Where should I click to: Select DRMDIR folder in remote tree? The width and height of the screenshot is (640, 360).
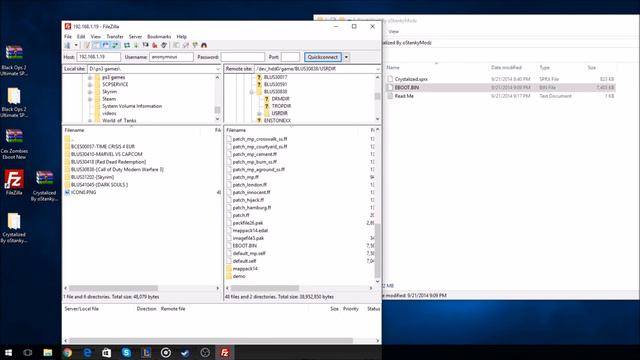point(280,99)
